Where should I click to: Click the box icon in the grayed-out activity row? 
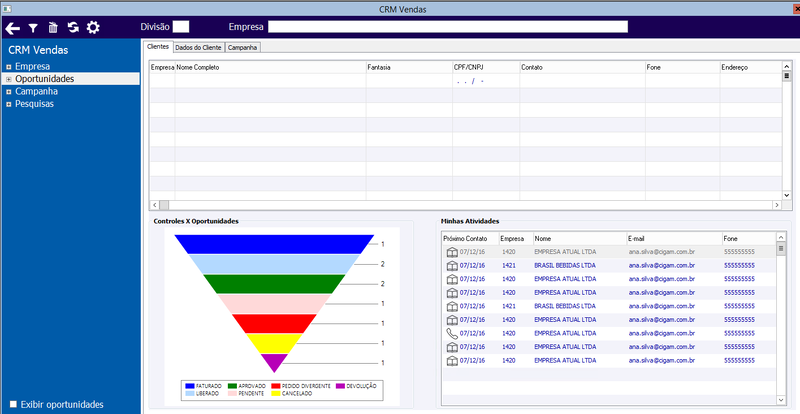click(452, 252)
